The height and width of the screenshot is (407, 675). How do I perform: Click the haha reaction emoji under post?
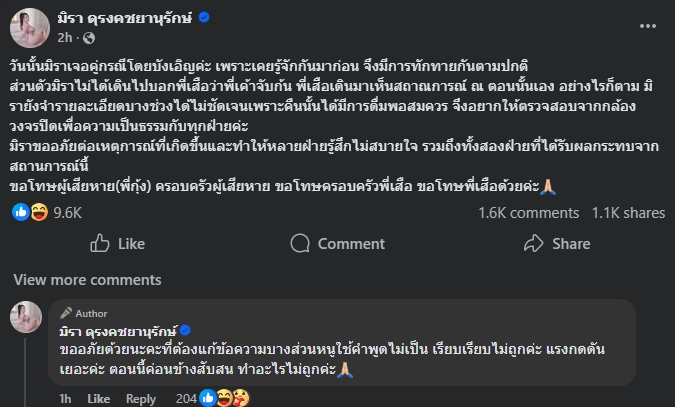point(39,212)
